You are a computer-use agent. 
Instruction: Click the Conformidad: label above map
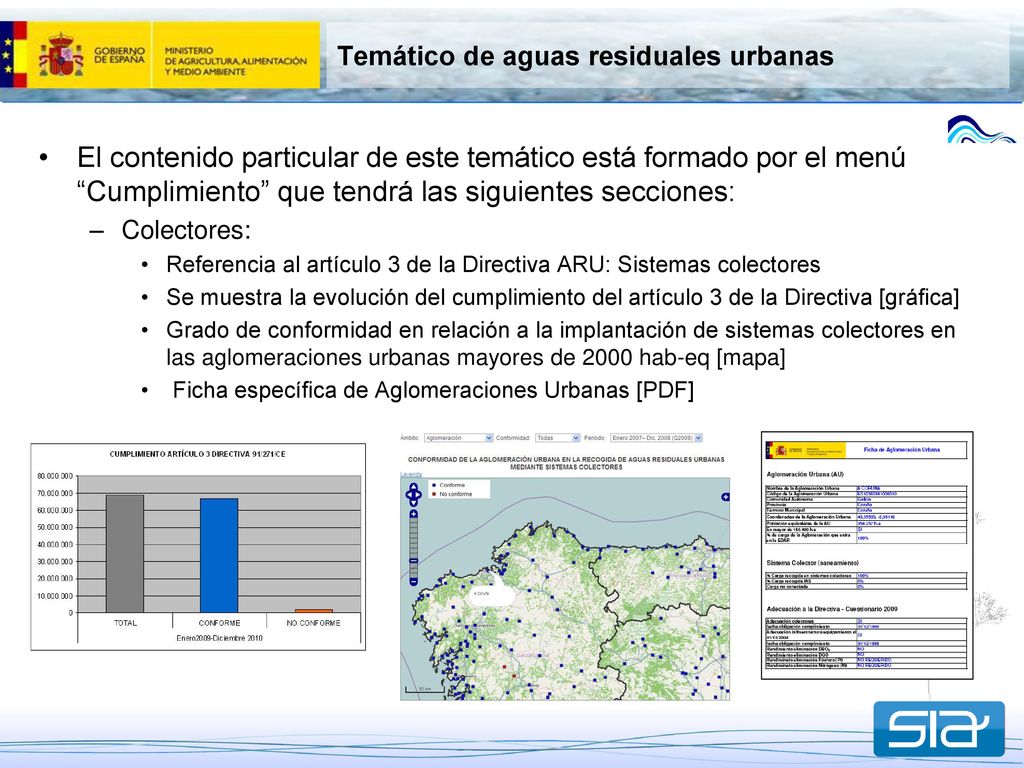tap(513, 438)
